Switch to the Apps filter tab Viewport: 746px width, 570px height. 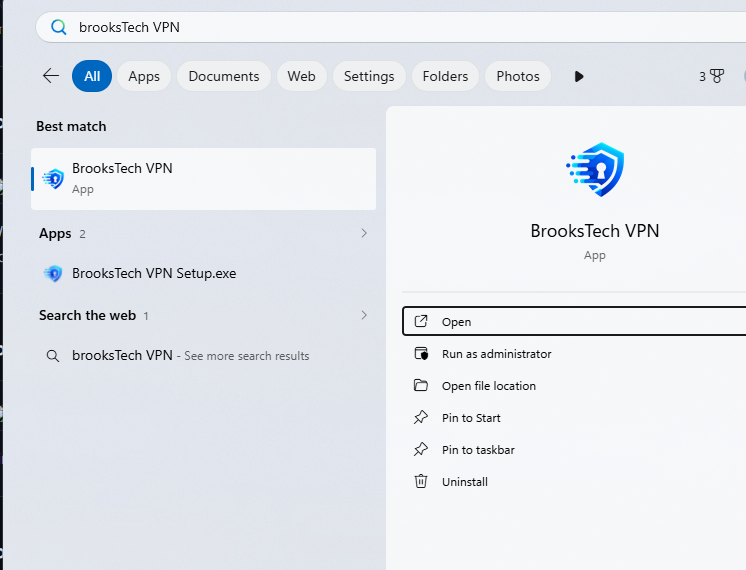tap(144, 76)
